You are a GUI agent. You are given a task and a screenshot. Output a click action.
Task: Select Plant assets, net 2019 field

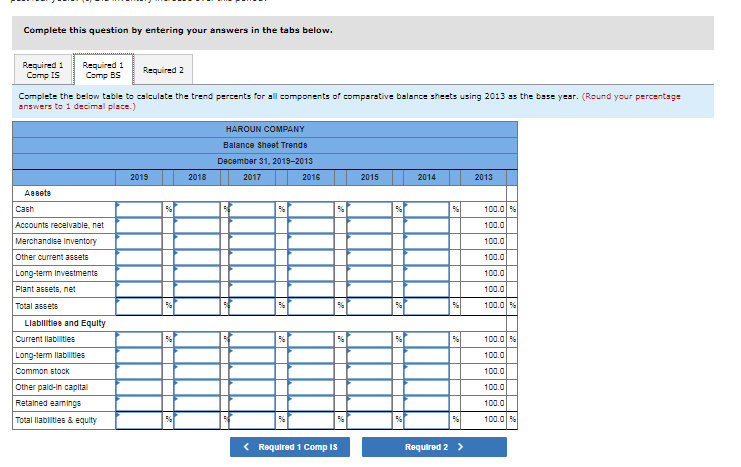tap(139, 290)
